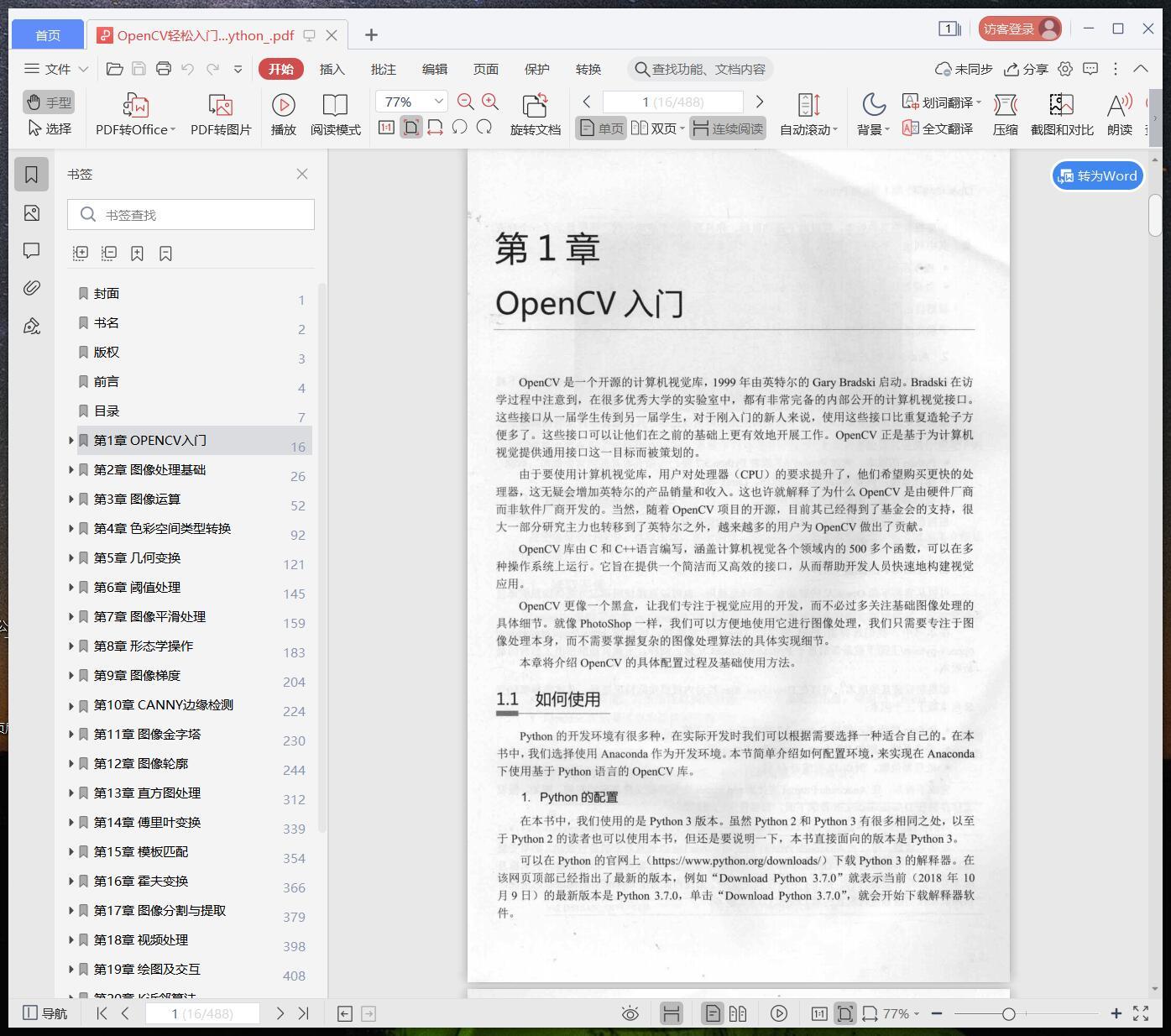The width and height of the screenshot is (1171, 1036).
Task: Enter fullscreen from the status bar
Action: [x=1141, y=1013]
